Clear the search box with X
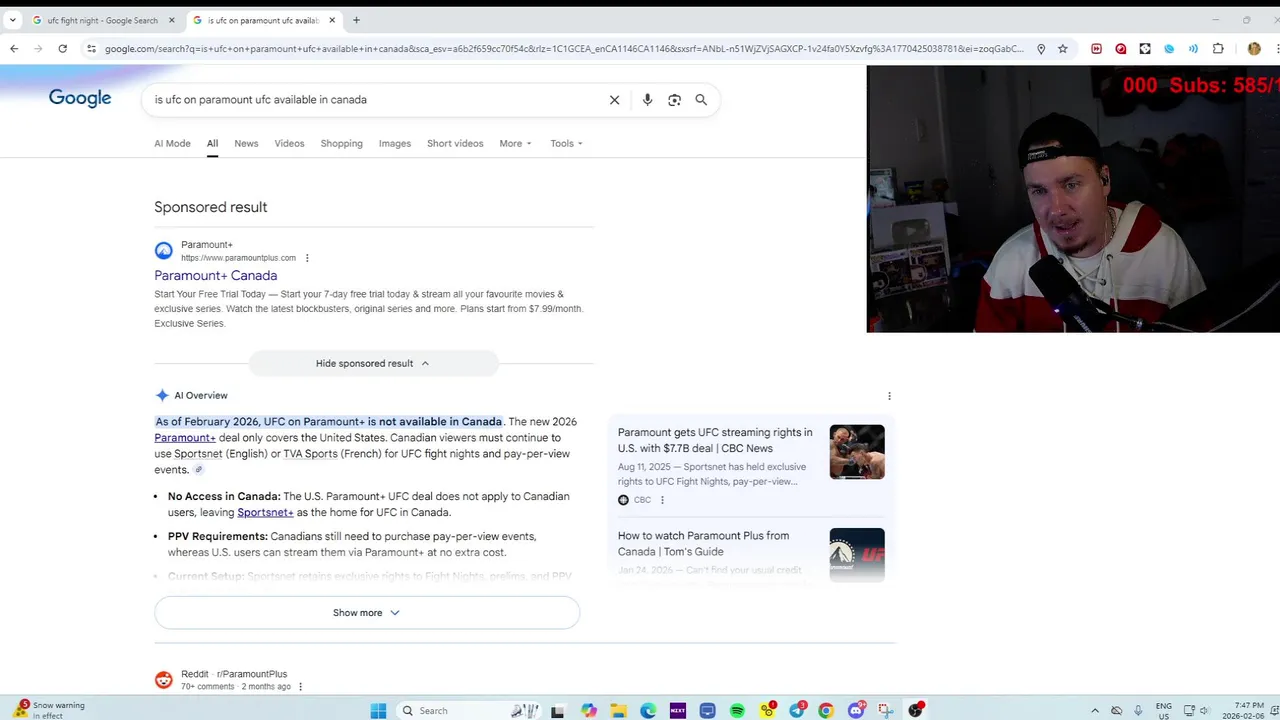Viewport: 1280px width, 720px height. point(615,100)
